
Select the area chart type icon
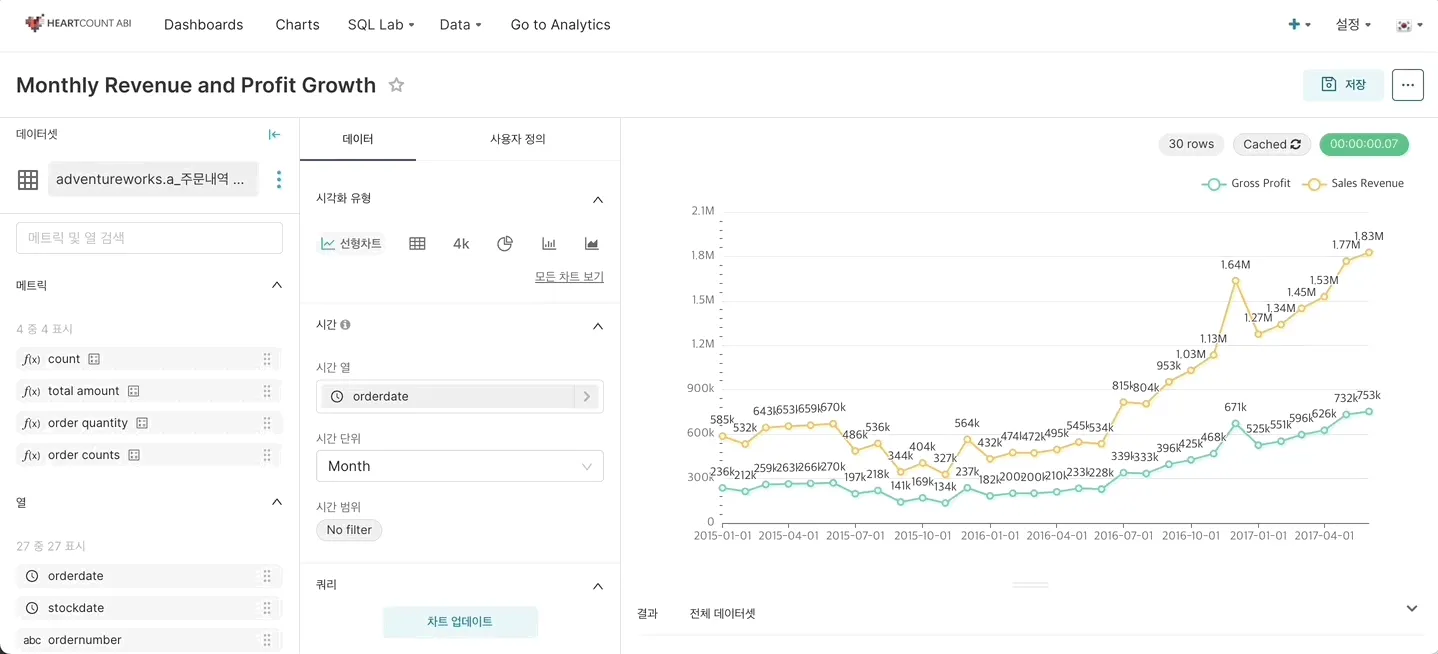tap(592, 244)
